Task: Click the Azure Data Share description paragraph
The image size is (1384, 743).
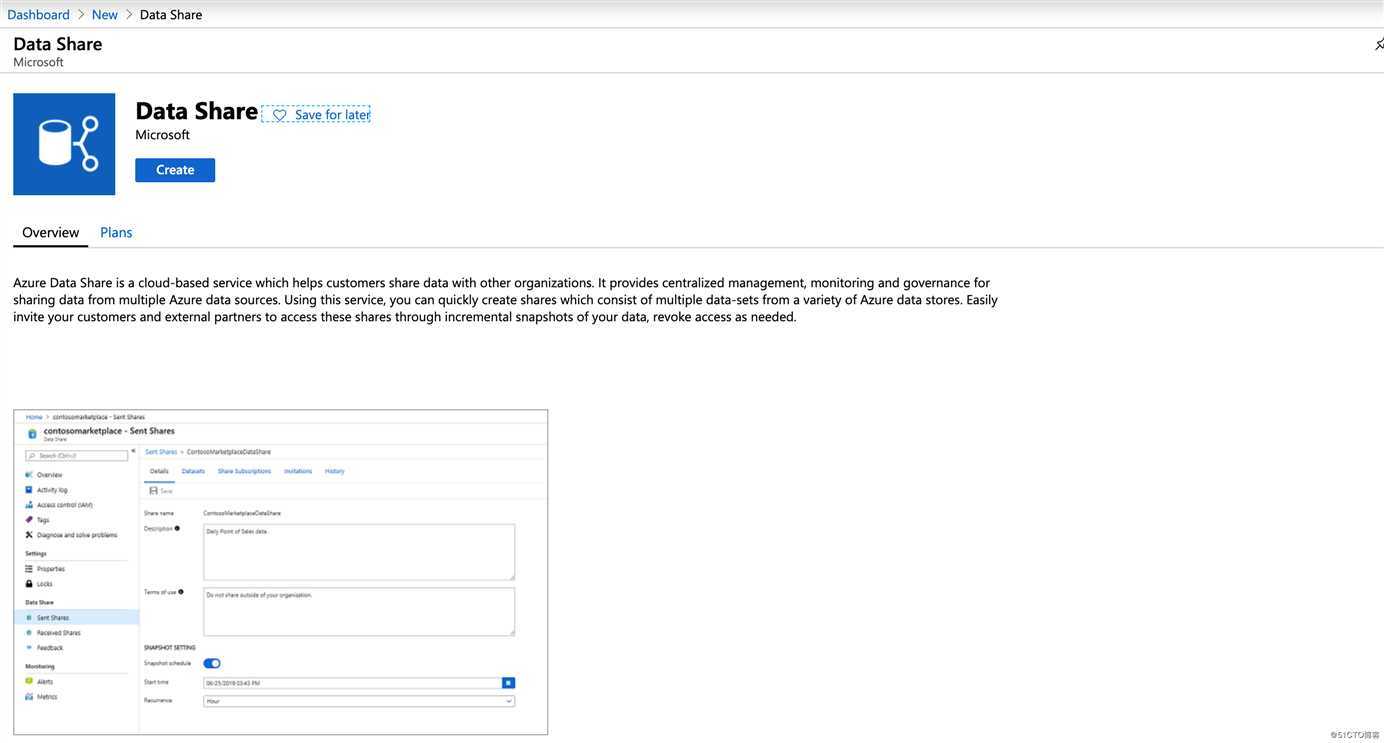Action: coord(505,299)
